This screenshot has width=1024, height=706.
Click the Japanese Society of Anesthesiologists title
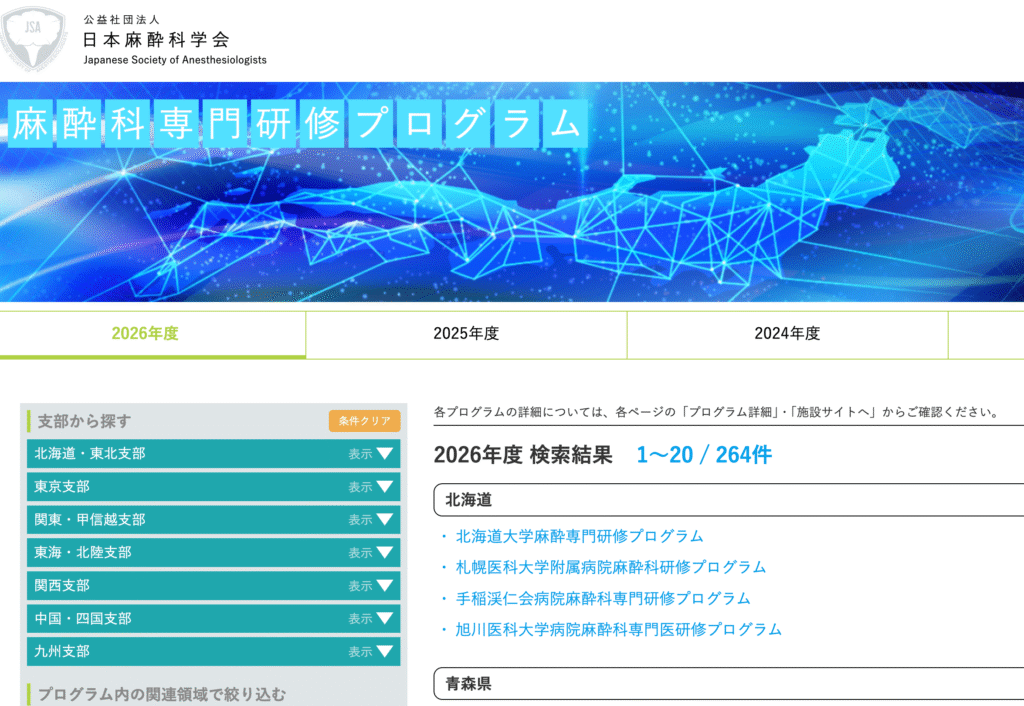click(x=174, y=41)
